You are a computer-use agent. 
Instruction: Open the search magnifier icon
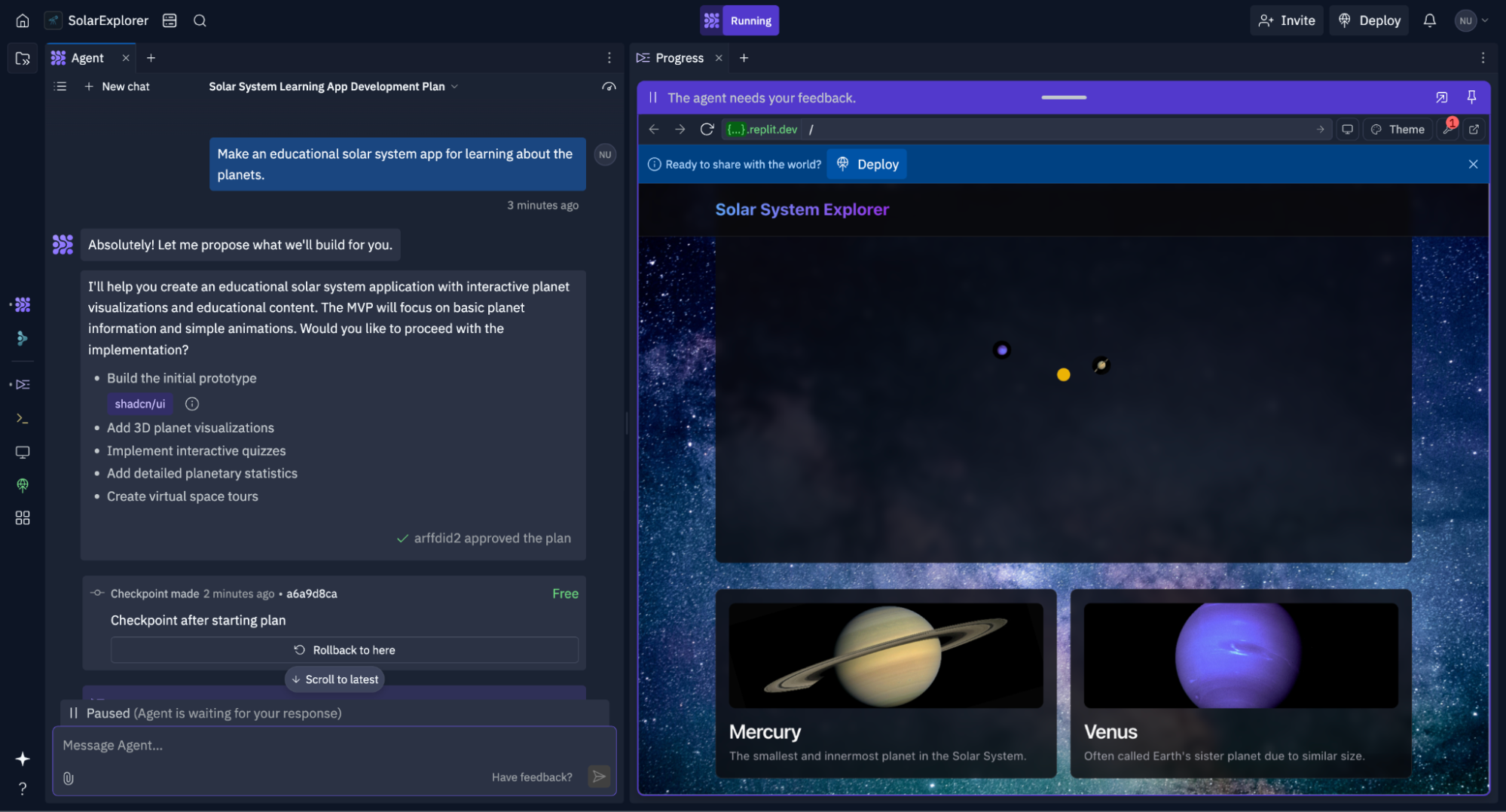pos(200,20)
